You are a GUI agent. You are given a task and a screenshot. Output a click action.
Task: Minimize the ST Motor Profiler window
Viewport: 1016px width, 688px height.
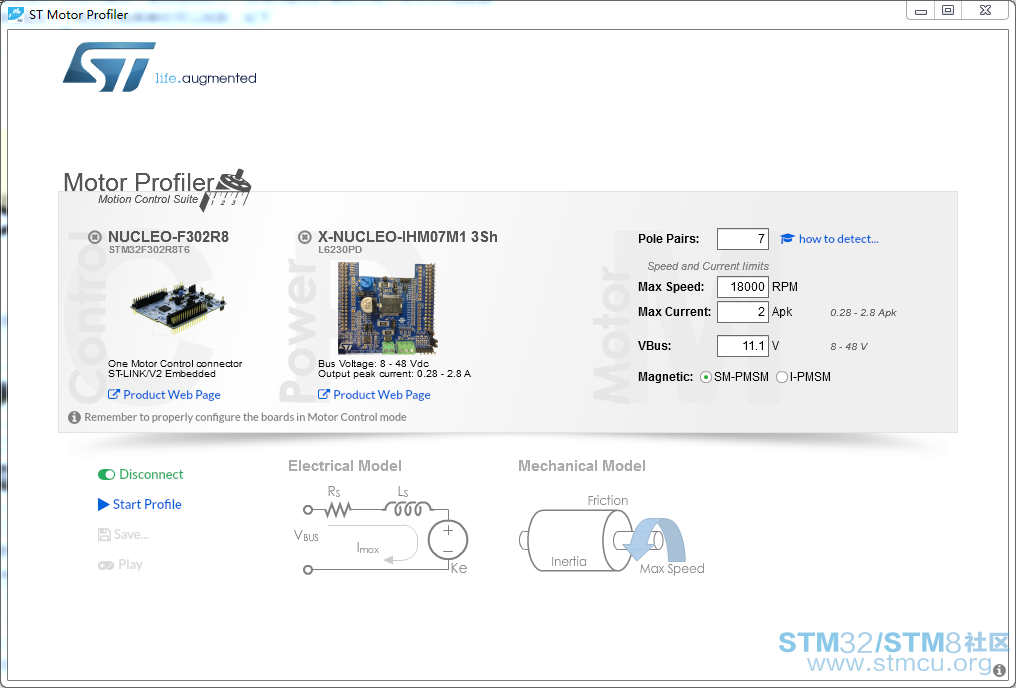921,10
